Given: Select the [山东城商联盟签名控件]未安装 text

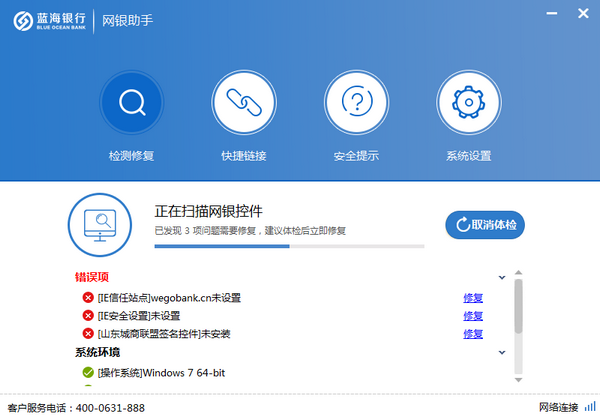Looking at the screenshot, I should tap(164, 334).
